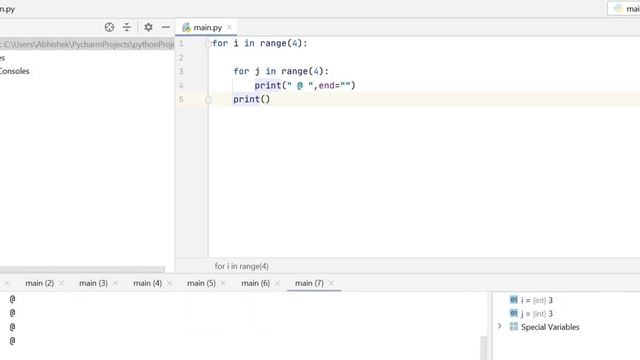Switch to the main (2) run tab

click(40, 283)
